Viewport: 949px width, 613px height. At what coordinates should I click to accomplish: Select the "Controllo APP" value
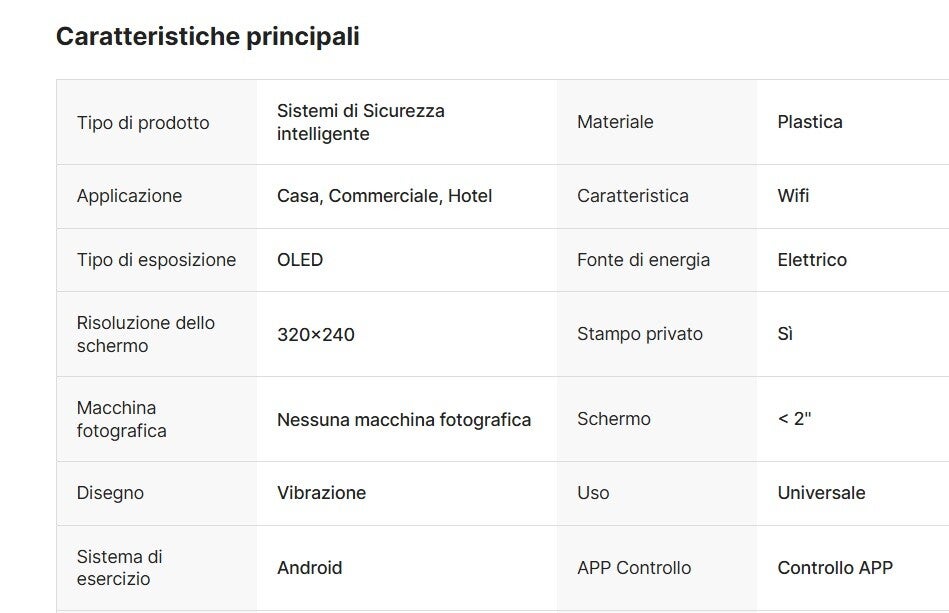point(835,568)
